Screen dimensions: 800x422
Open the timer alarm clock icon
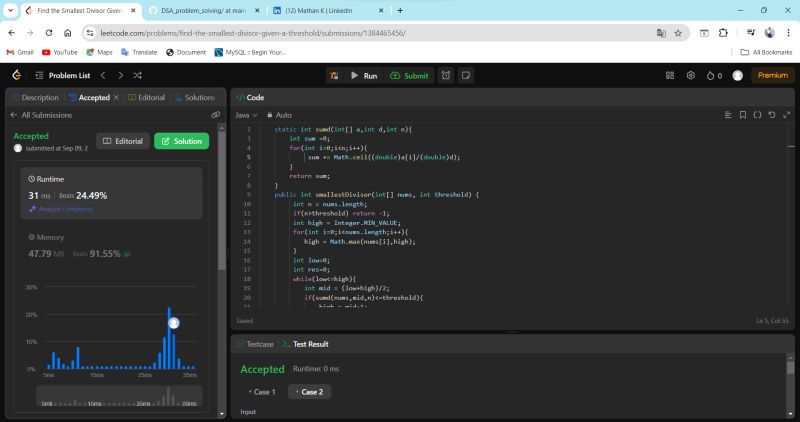[x=446, y=75]
